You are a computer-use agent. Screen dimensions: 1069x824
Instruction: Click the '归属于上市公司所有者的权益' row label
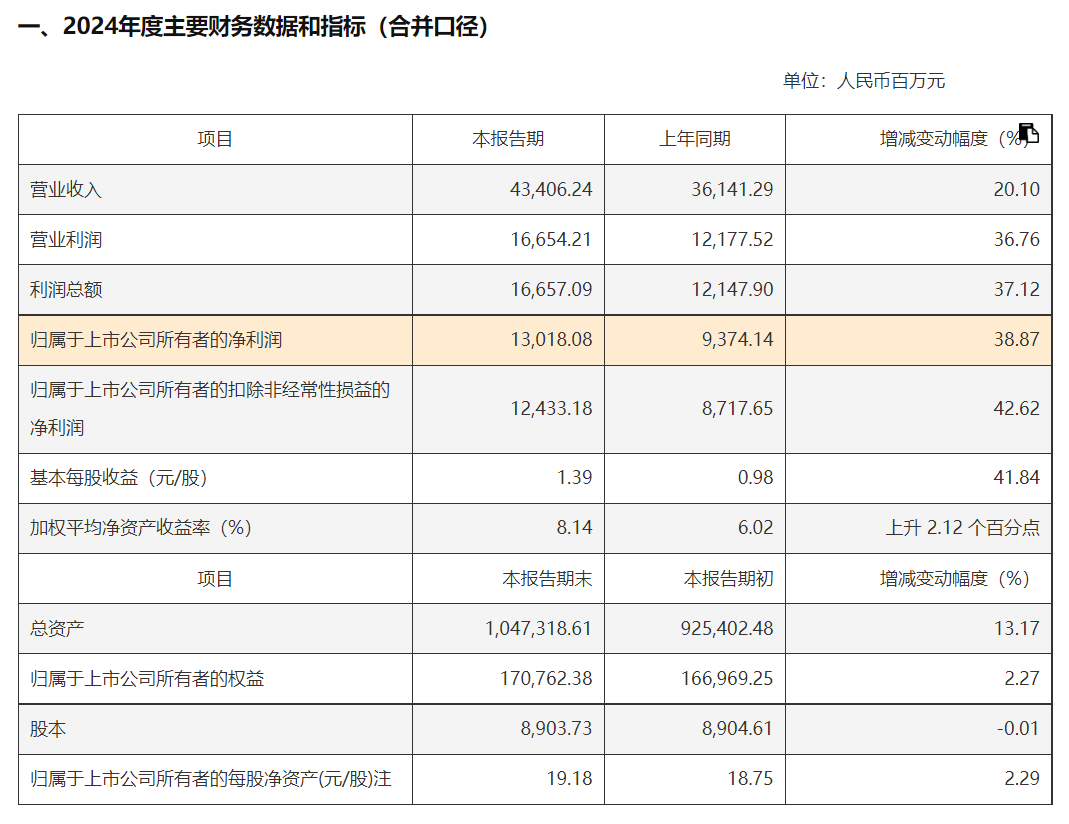(x=147, y=679)
